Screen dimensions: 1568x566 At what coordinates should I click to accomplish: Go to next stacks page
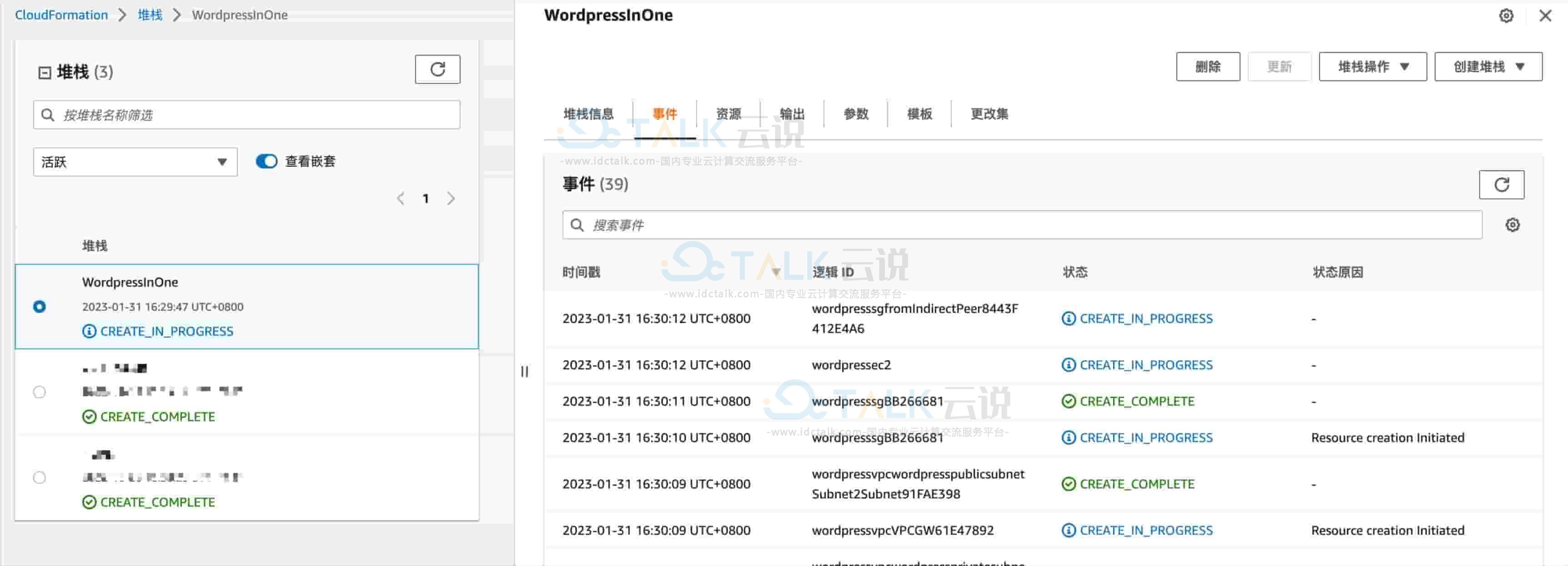click(450, 198)
